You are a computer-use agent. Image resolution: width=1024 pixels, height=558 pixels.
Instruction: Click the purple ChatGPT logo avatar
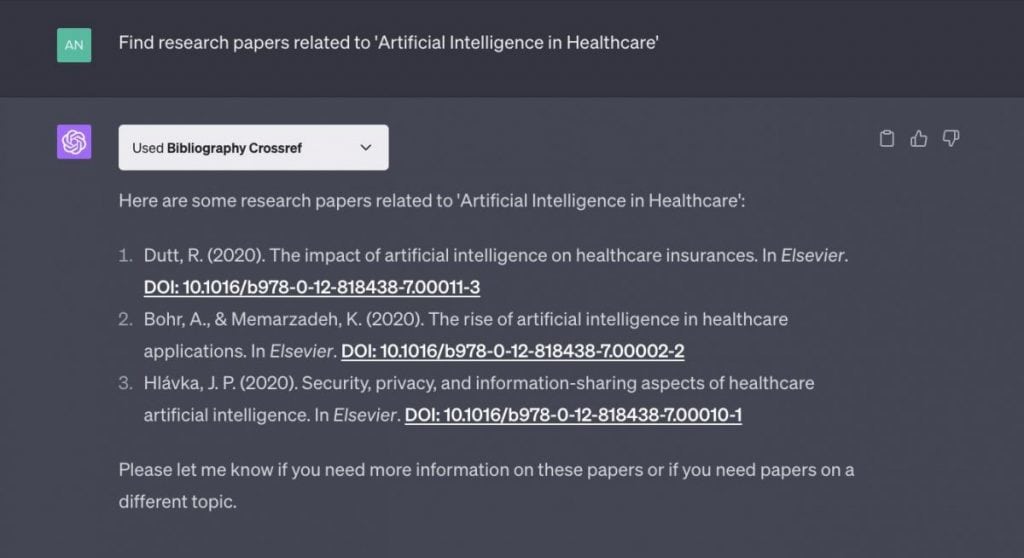(x=74, y=142)
